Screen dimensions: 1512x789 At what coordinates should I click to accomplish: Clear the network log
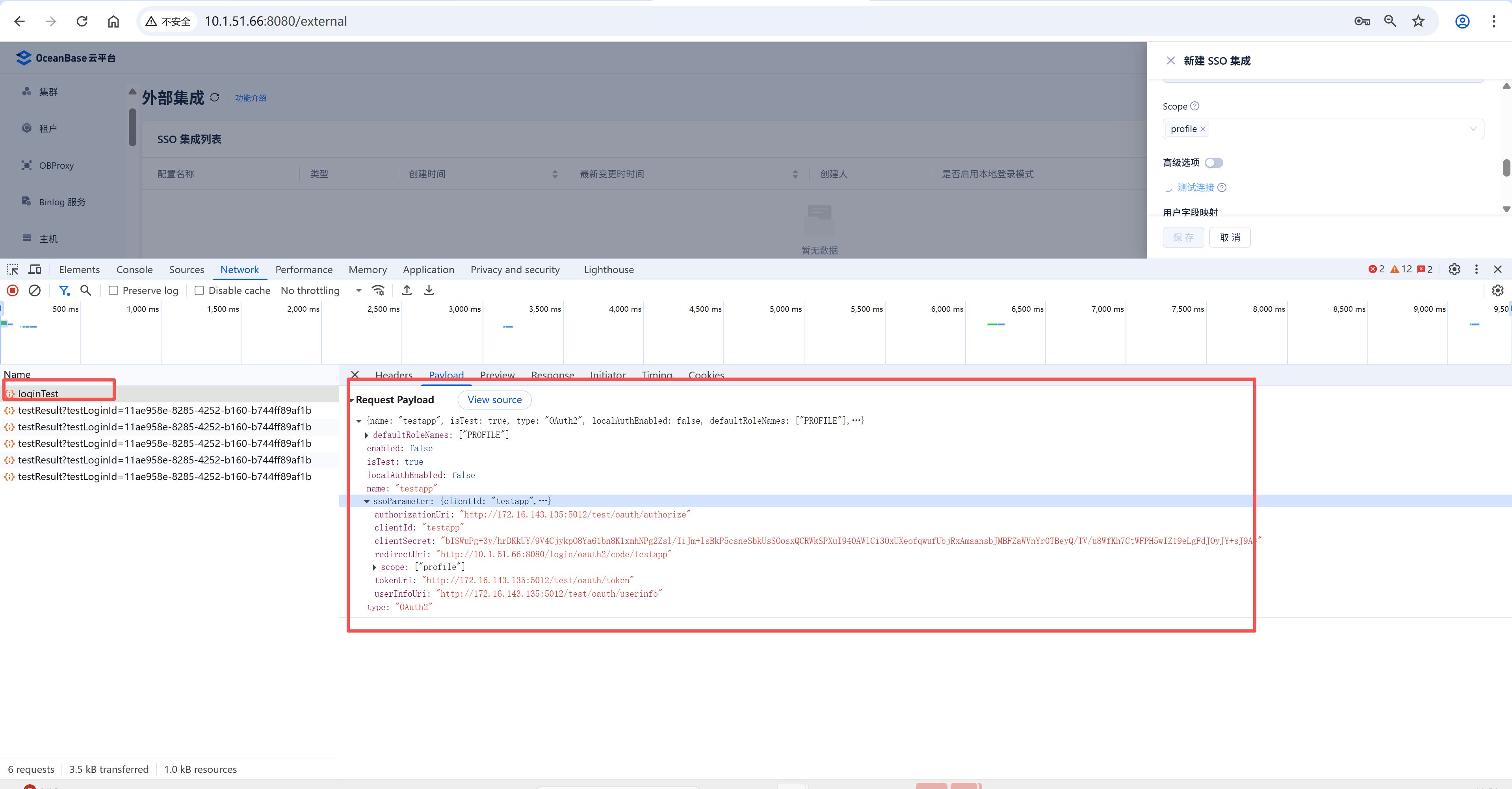click(35, 290)
